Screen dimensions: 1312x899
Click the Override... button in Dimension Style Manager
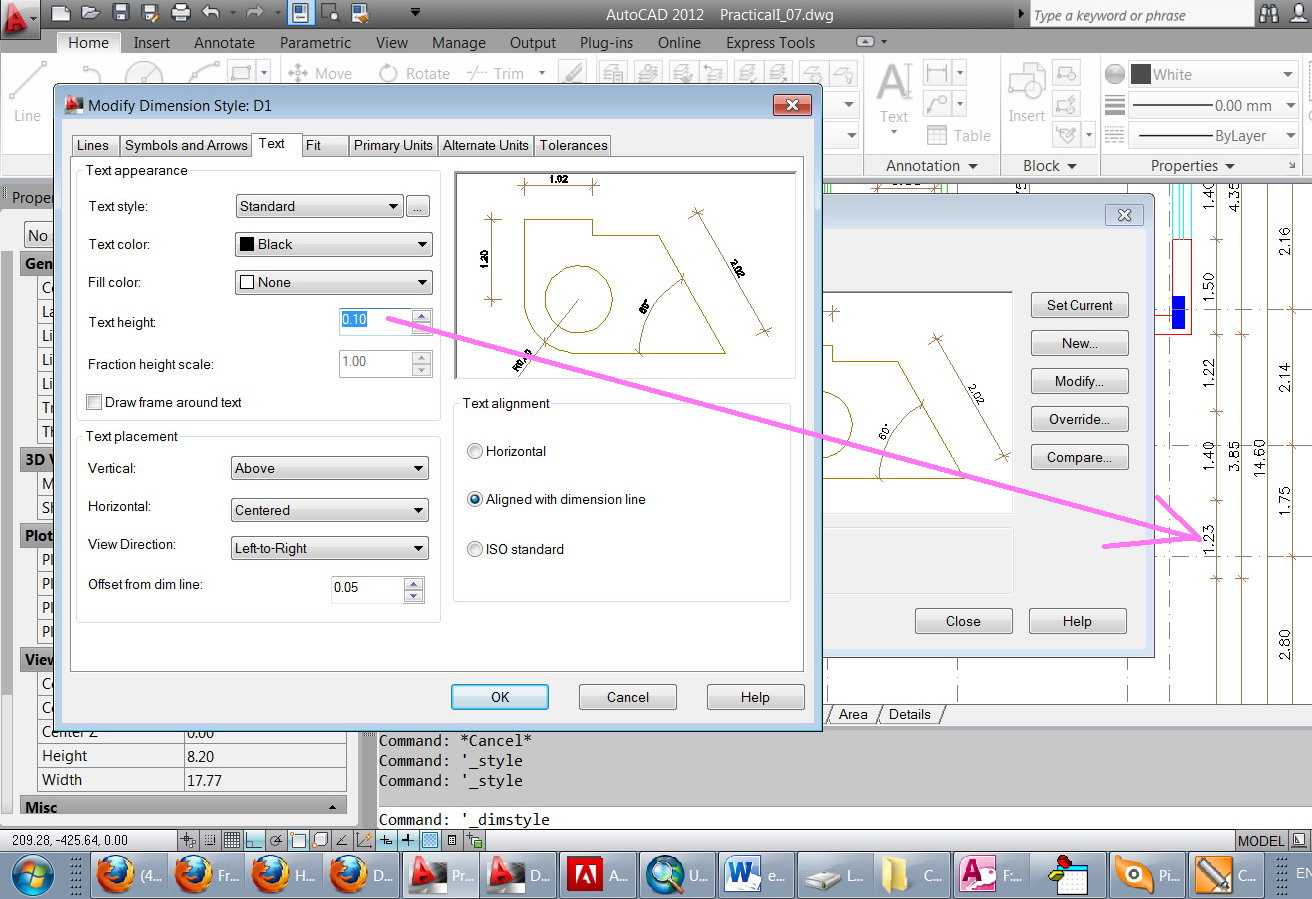[x=1080, y=419]
